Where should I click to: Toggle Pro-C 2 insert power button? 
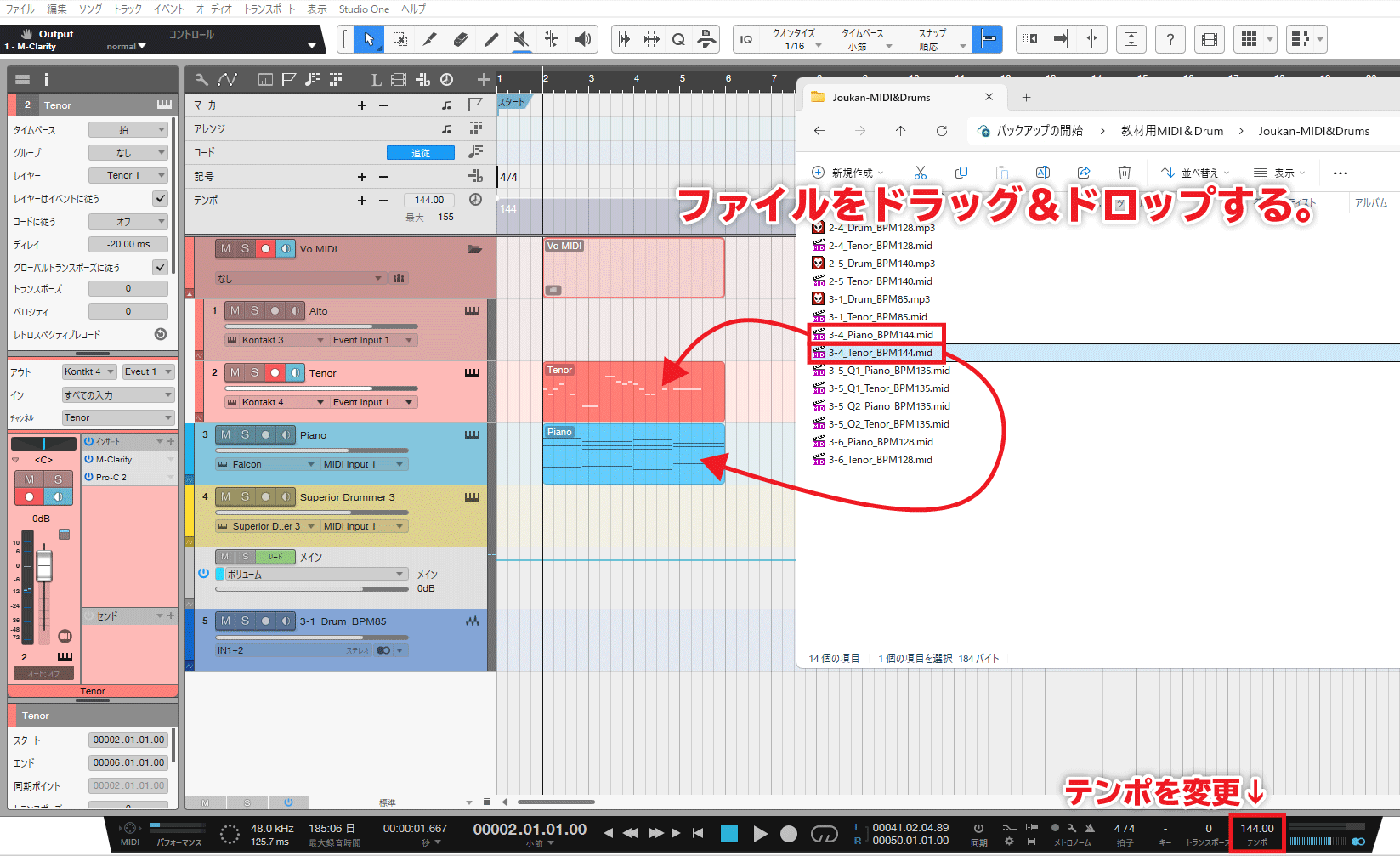[x=88, y=477]
